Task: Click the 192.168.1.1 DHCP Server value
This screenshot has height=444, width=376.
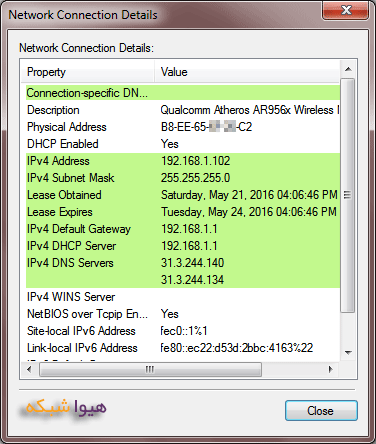Action: (189, 246)
